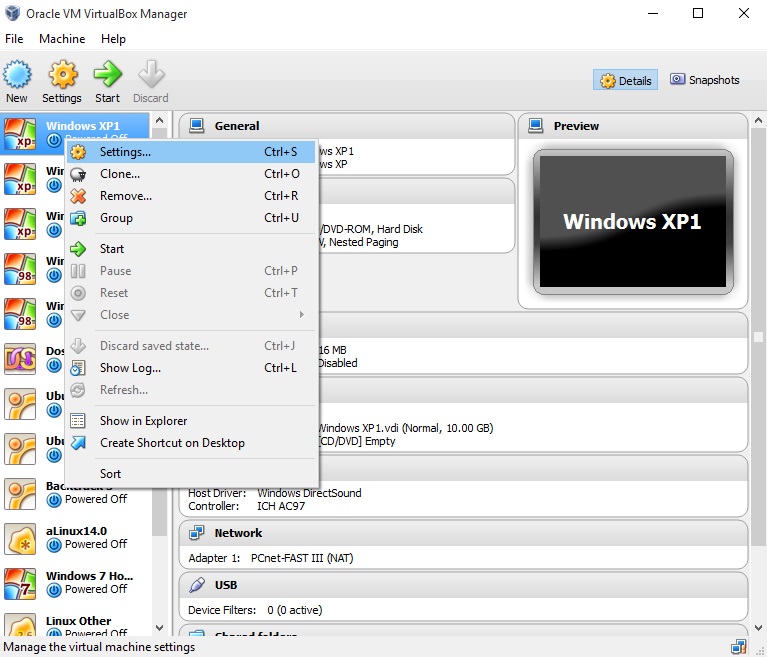Click the Network section header
The height and width of the screenshot is (657, 767).
click(x=463, y=533)
